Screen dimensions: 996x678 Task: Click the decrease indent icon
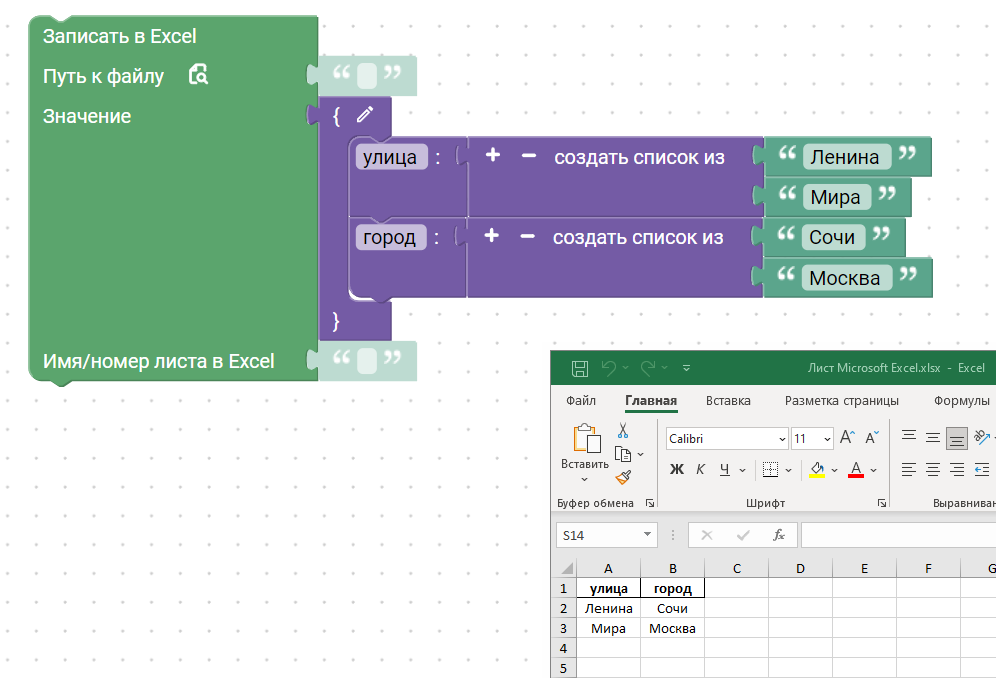[982, 470]
